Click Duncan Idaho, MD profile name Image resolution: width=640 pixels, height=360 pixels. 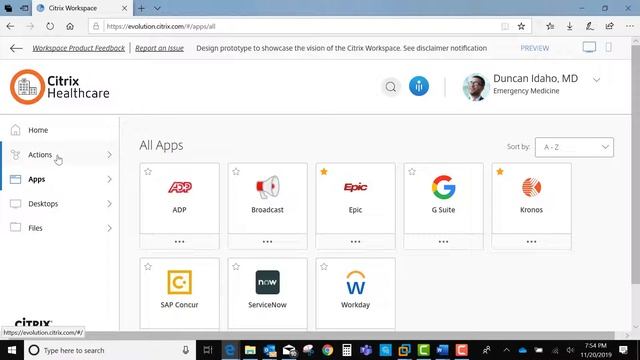tap(536, 78)
